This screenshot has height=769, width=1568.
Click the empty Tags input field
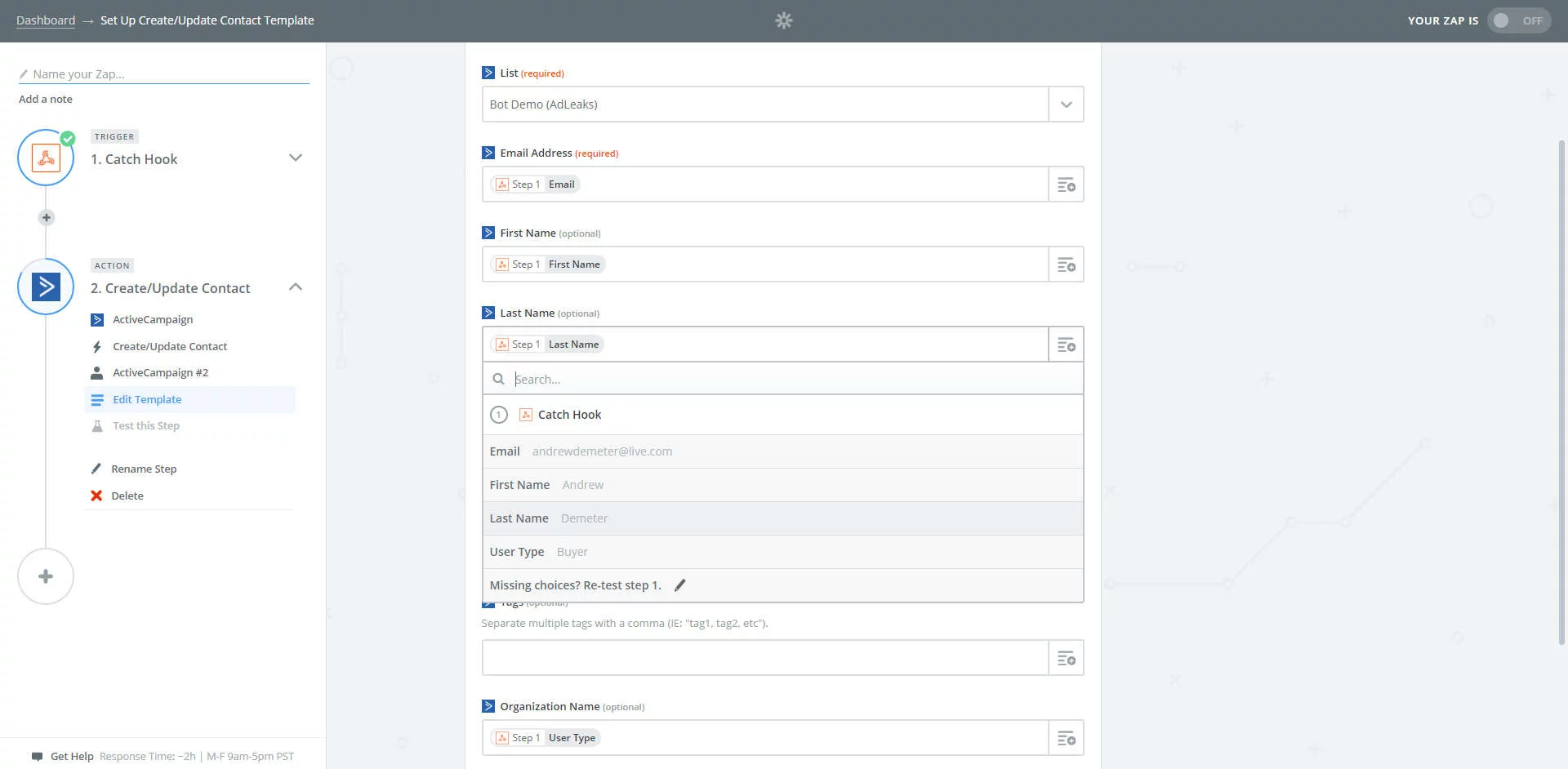(765, 658)
